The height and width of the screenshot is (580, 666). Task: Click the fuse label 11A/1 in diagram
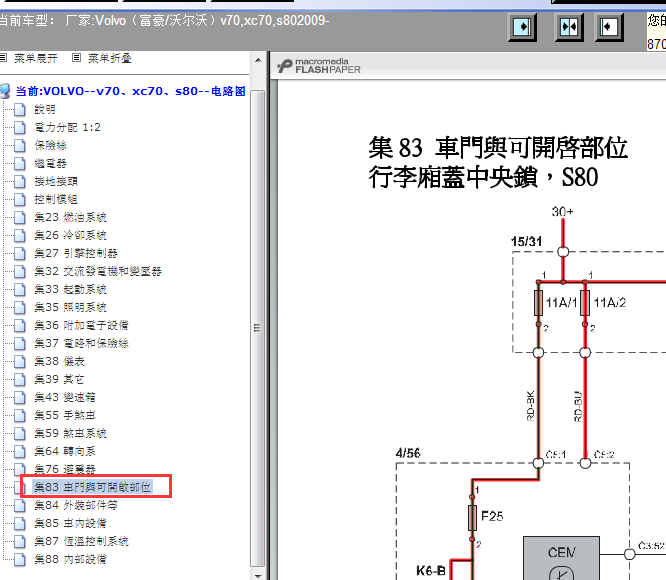tap(561, 303)
